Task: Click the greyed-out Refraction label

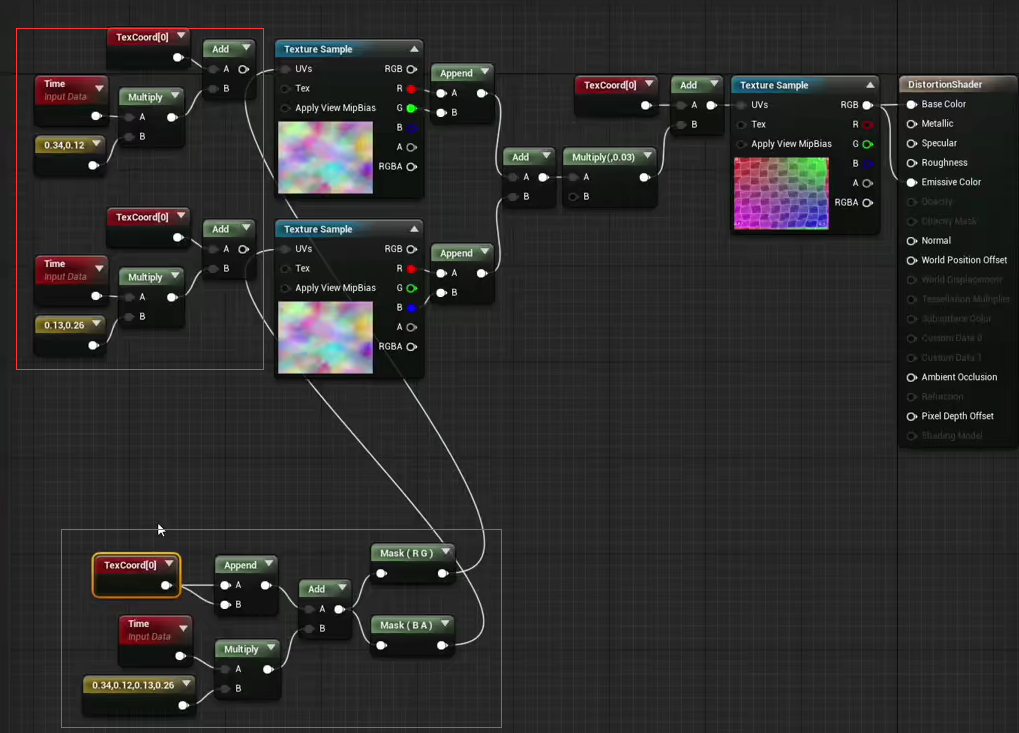Action: (942, 397)
